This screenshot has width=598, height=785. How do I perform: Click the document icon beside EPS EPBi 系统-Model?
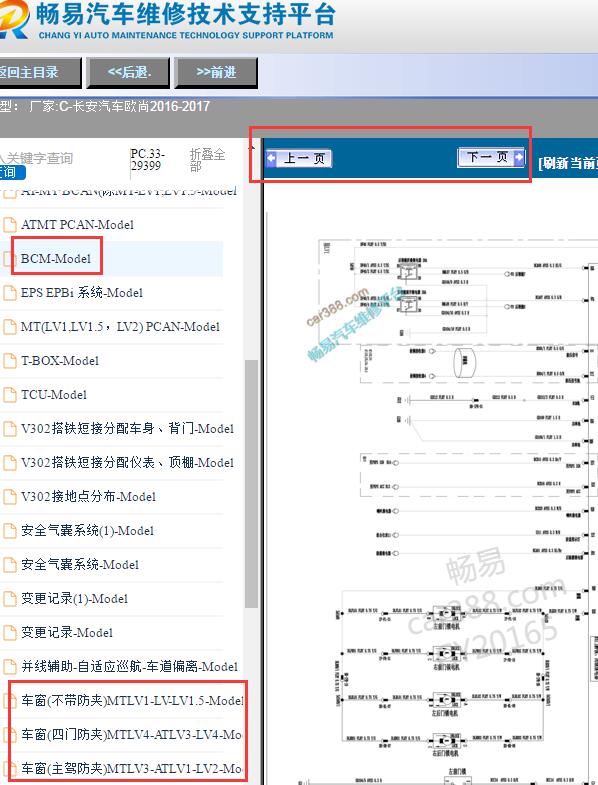point(10,292)
